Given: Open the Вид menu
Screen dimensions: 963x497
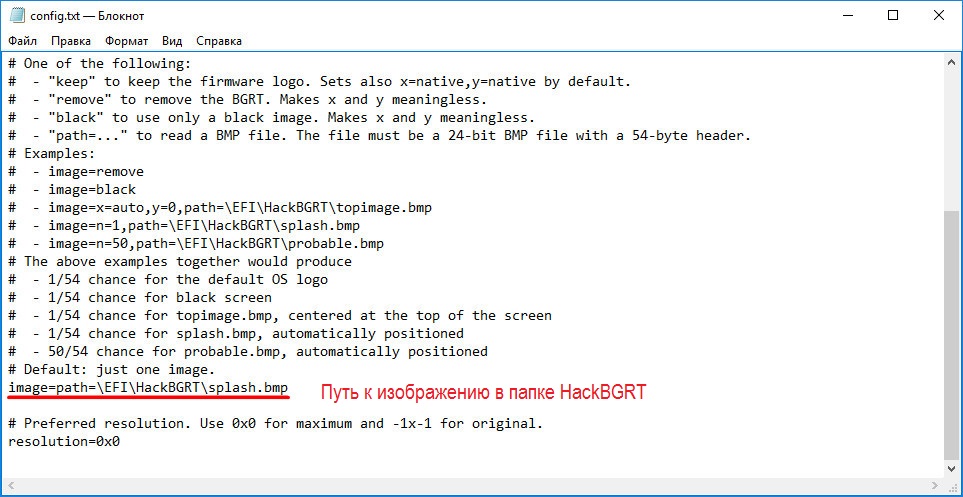Looking at the screenshot, I should [172, 41].
